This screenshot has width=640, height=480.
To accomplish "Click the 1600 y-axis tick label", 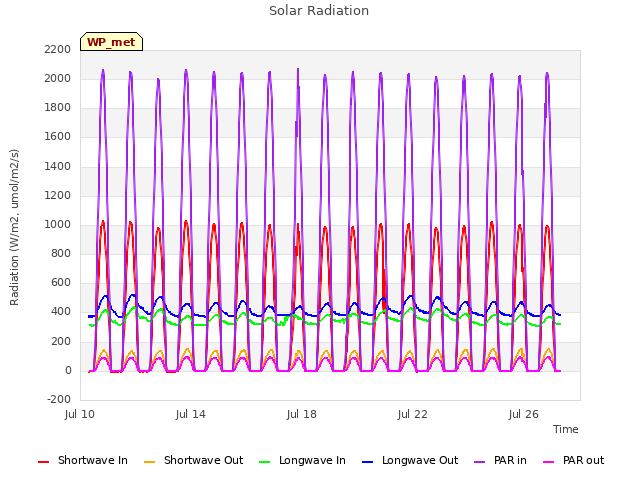I will pyautogui.click(x=58, y=137).
